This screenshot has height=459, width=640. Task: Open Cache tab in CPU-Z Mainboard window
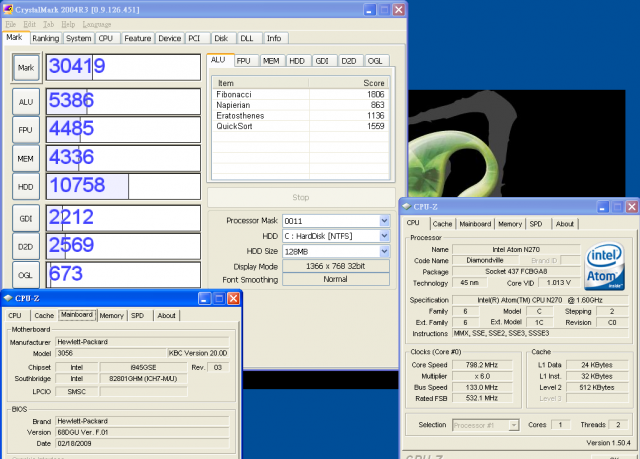(44, 316)
